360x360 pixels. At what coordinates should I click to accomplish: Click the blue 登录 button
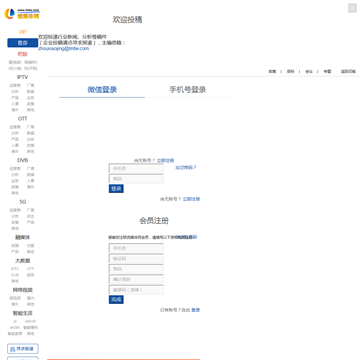tap(116, 189)
